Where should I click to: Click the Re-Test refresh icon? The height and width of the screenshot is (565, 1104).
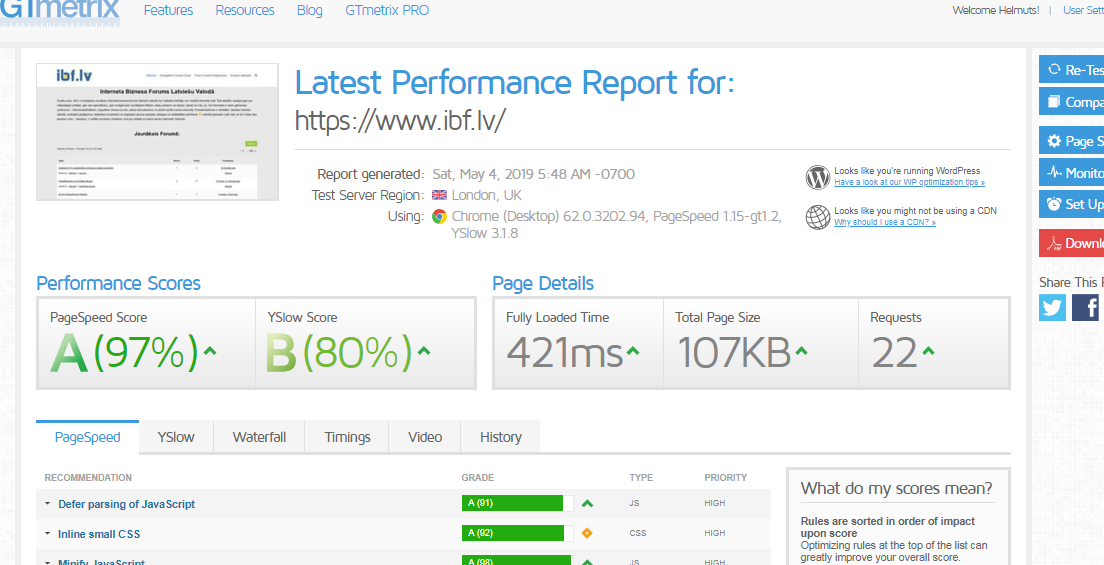pyautogui.click(x=1053, y=70)
